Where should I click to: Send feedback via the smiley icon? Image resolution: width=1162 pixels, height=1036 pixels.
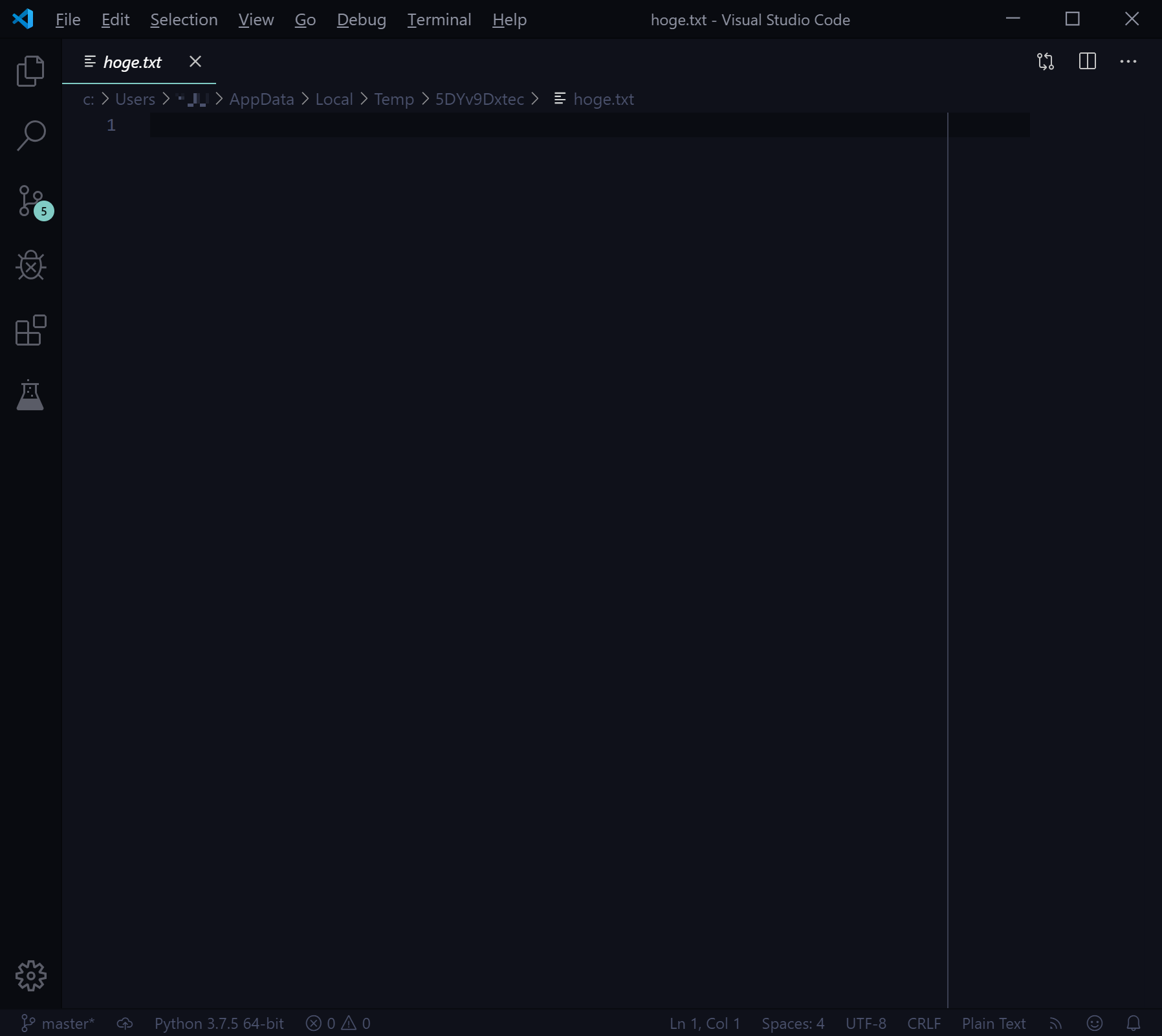click(x=1095, y=1023)
